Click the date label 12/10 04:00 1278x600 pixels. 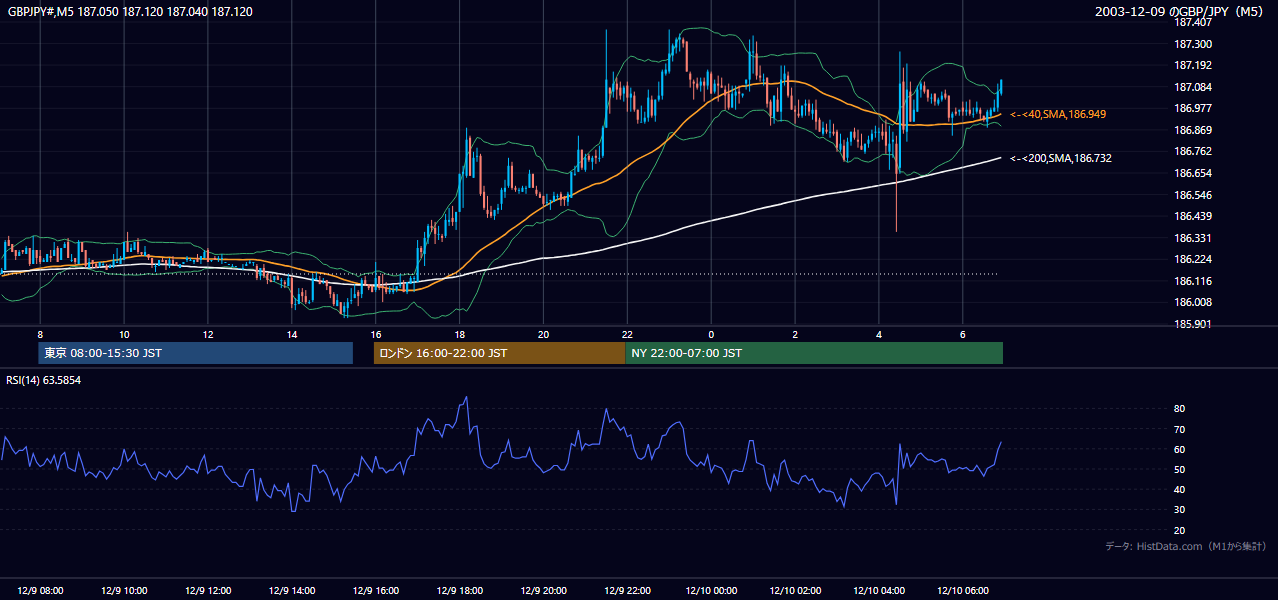[x=879, y=591]
